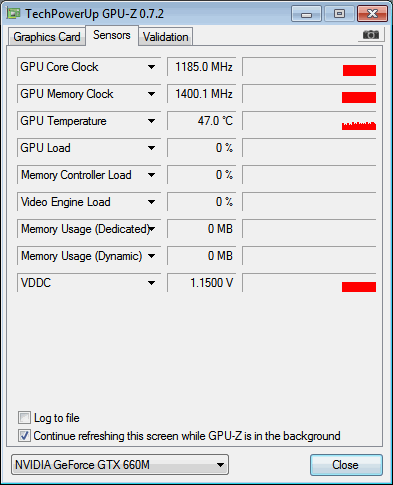
Task: Switch to the Graphics Card tab
Action: (47, 37)
